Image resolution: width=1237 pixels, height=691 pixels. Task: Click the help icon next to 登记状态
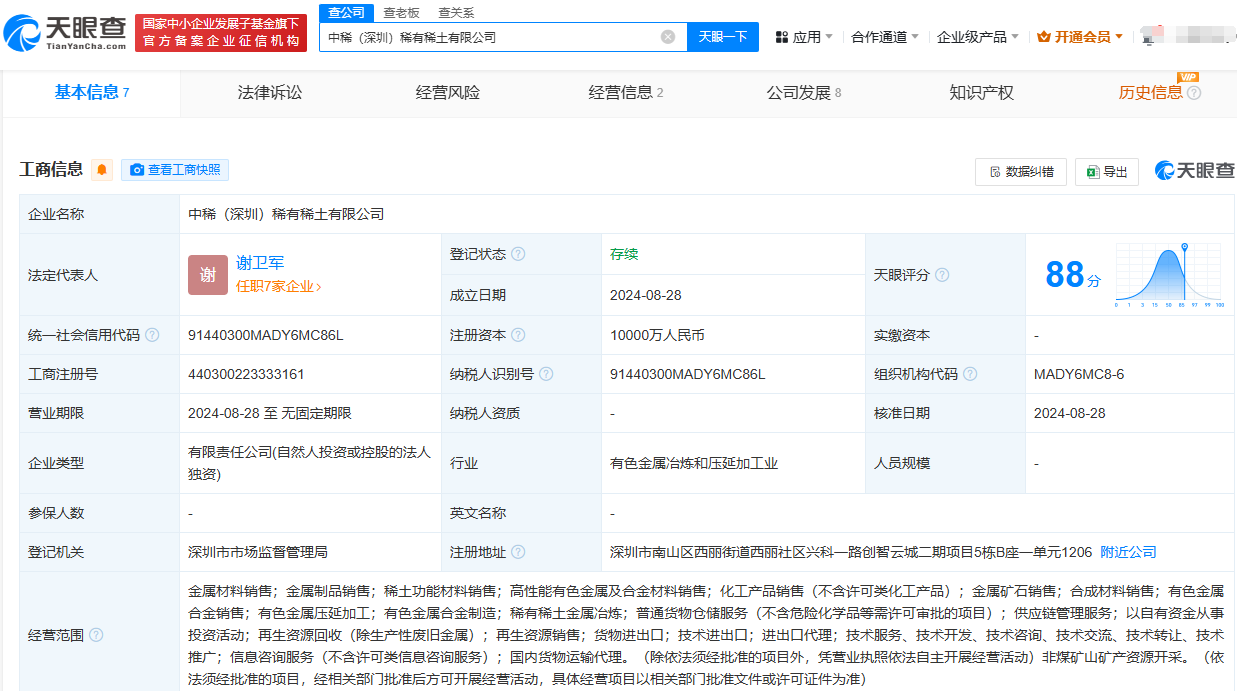coord(518,254)
